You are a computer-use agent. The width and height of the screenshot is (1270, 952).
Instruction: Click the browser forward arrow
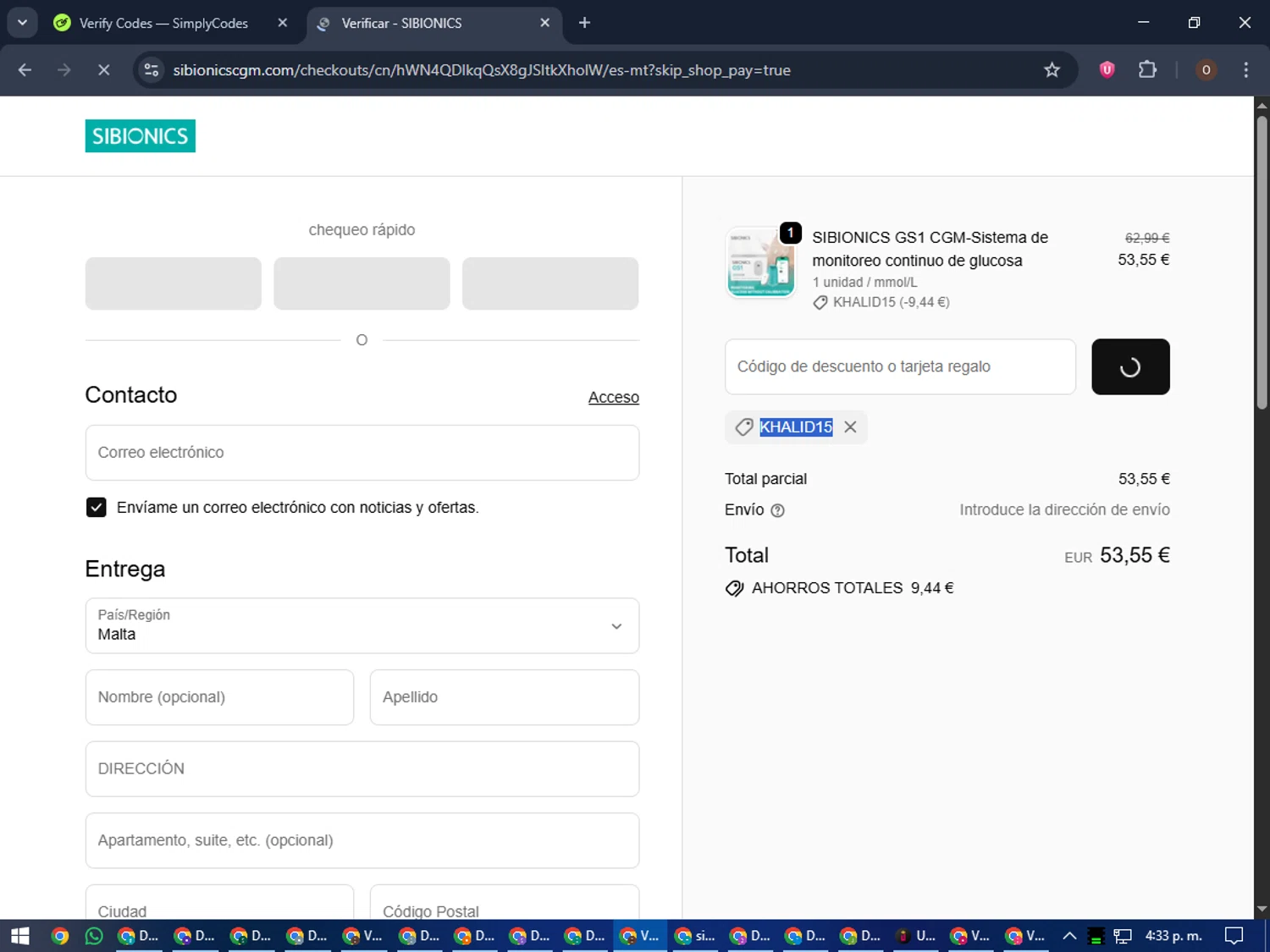(64, 70)
